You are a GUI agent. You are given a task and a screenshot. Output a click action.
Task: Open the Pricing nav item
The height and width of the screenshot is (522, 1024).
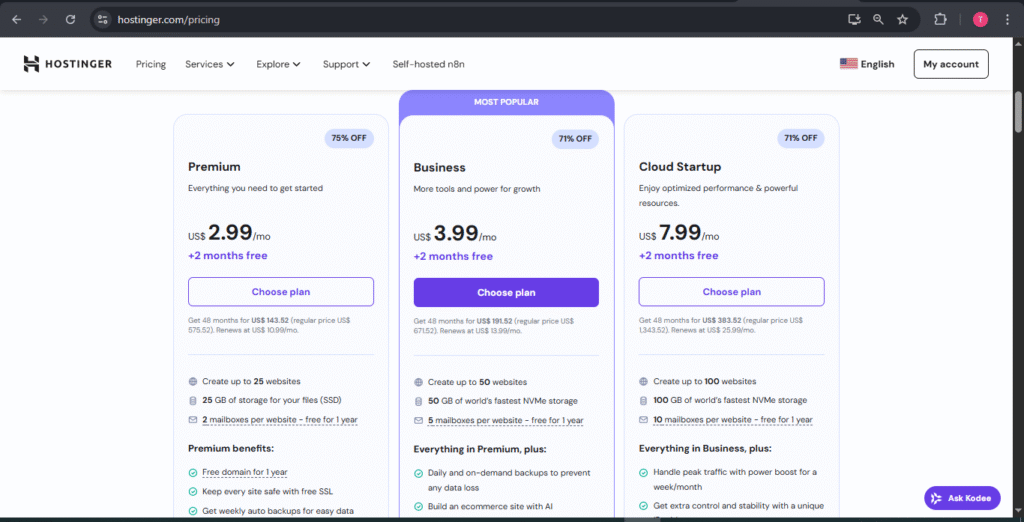click(x=151, y=64)
